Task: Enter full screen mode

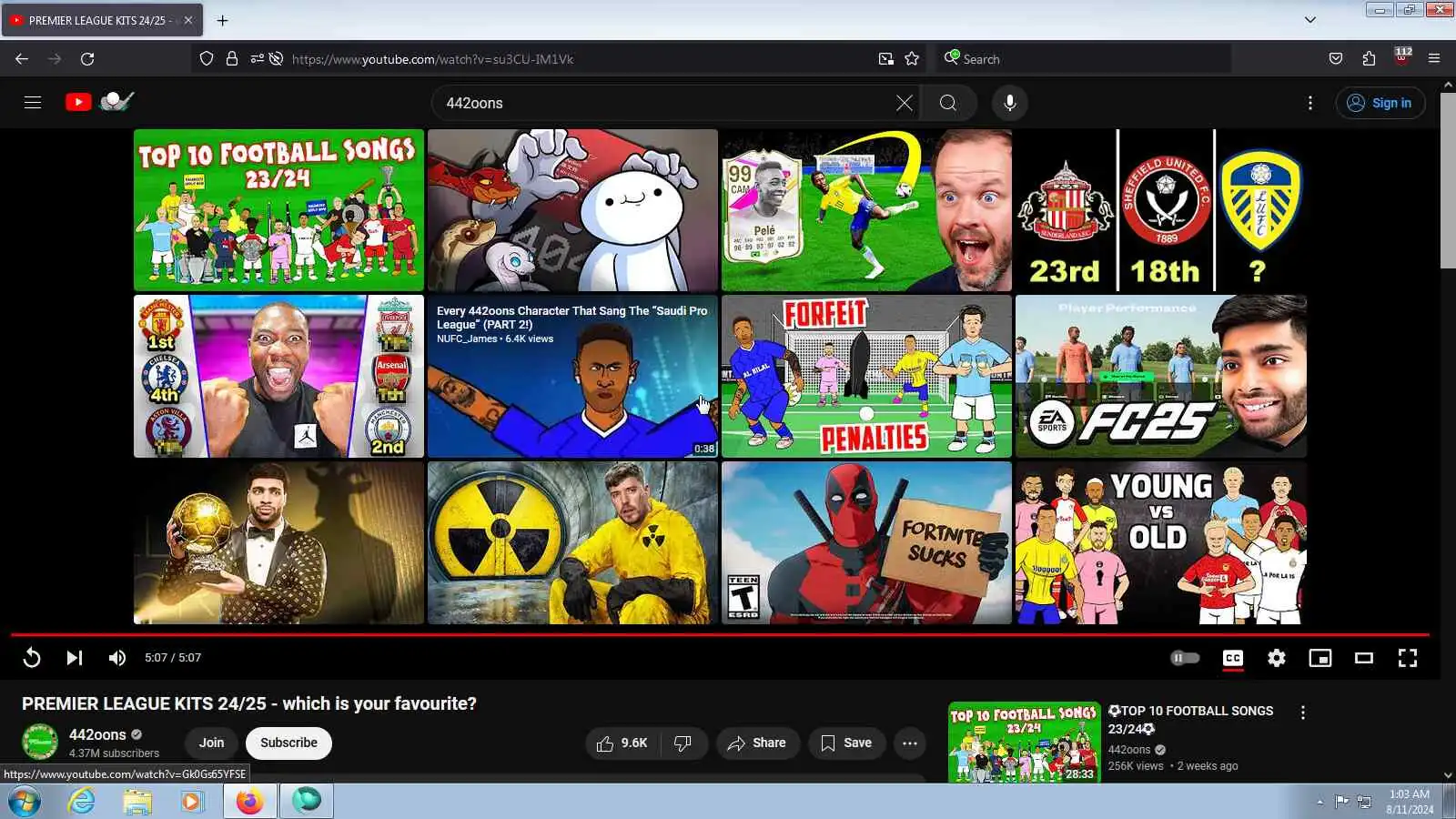Action: click(x=1408, y=658)
